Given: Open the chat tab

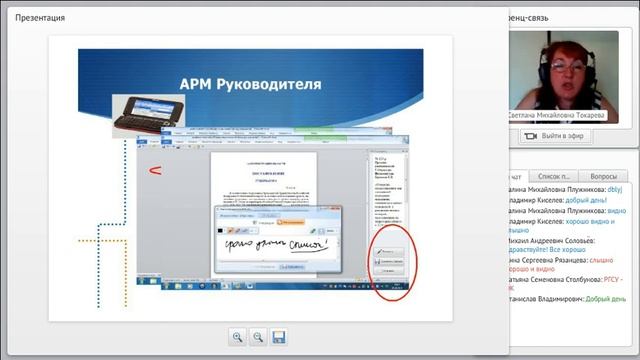Looking at the screenshot, I should 517,177.
